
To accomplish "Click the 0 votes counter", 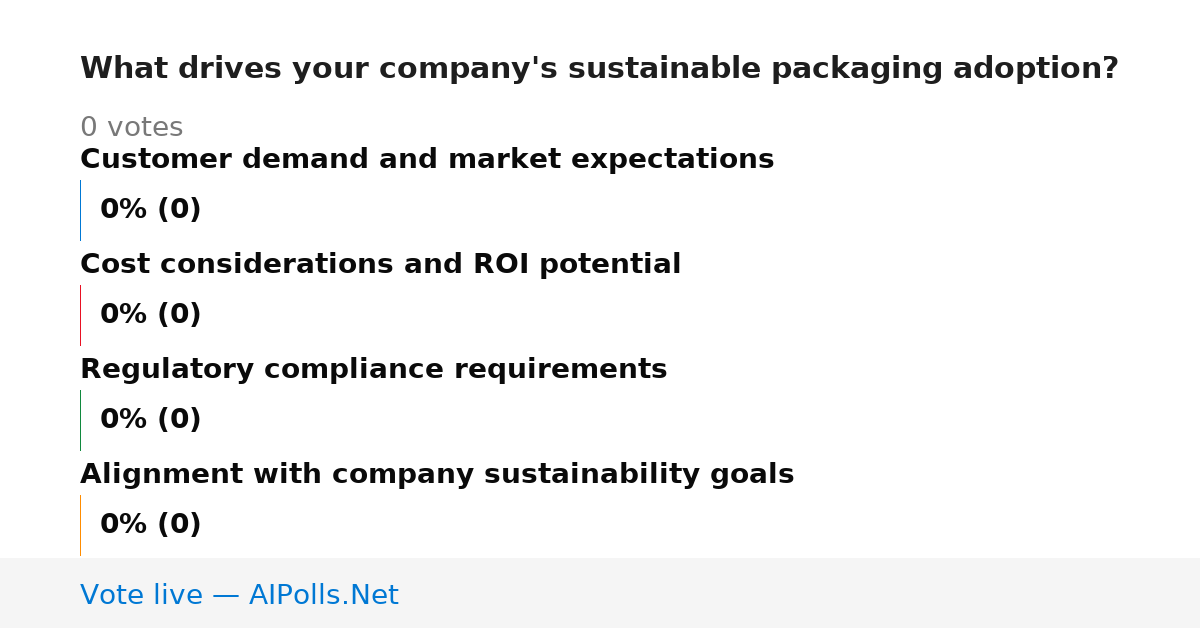I will point(131,128).
